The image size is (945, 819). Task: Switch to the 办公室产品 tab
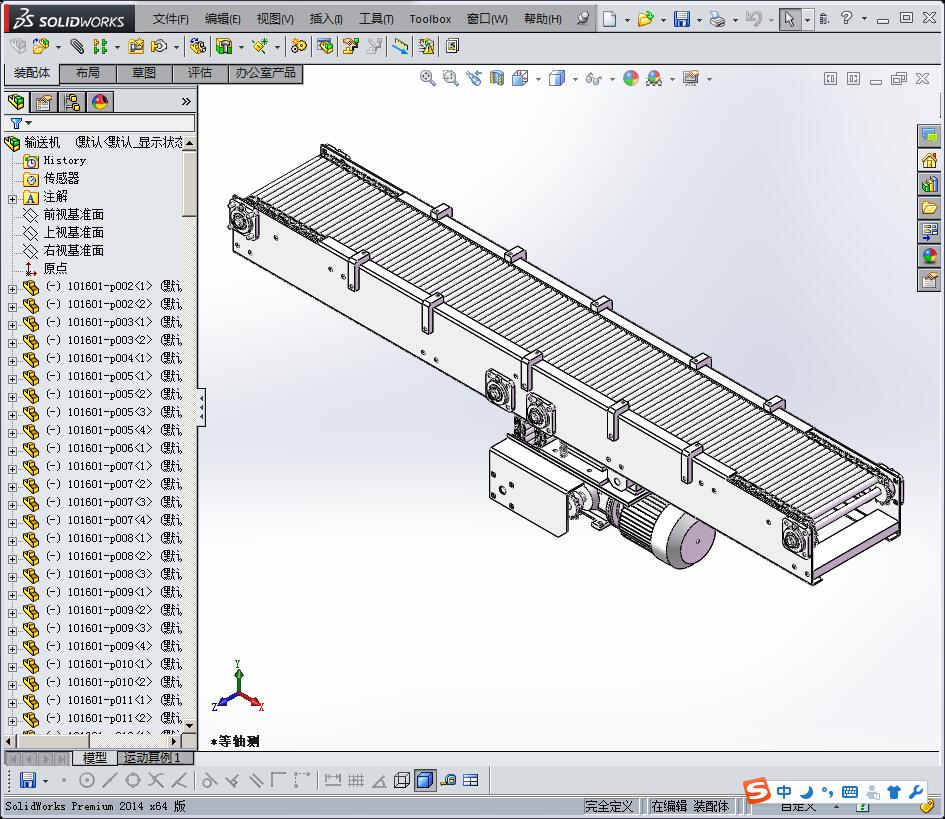click(x=266, y=74)
